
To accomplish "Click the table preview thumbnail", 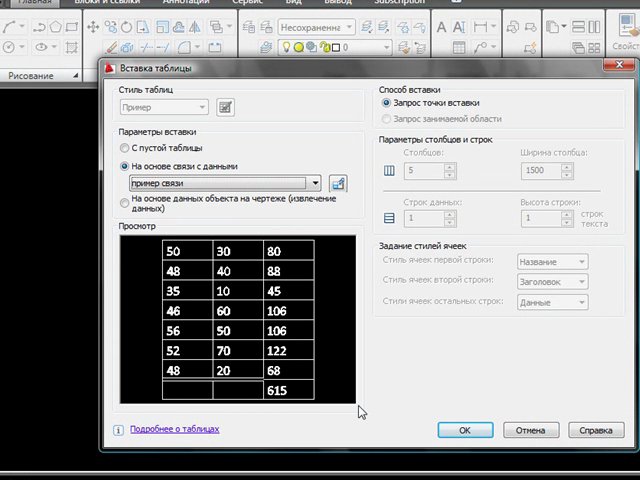I will tap(238, 320).
